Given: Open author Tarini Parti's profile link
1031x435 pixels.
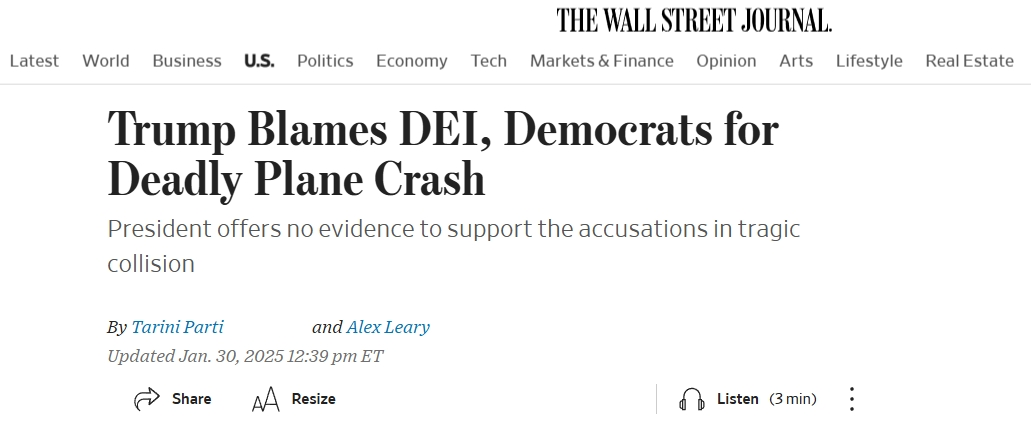Looking at the screenshot, I should click(178, 327).
